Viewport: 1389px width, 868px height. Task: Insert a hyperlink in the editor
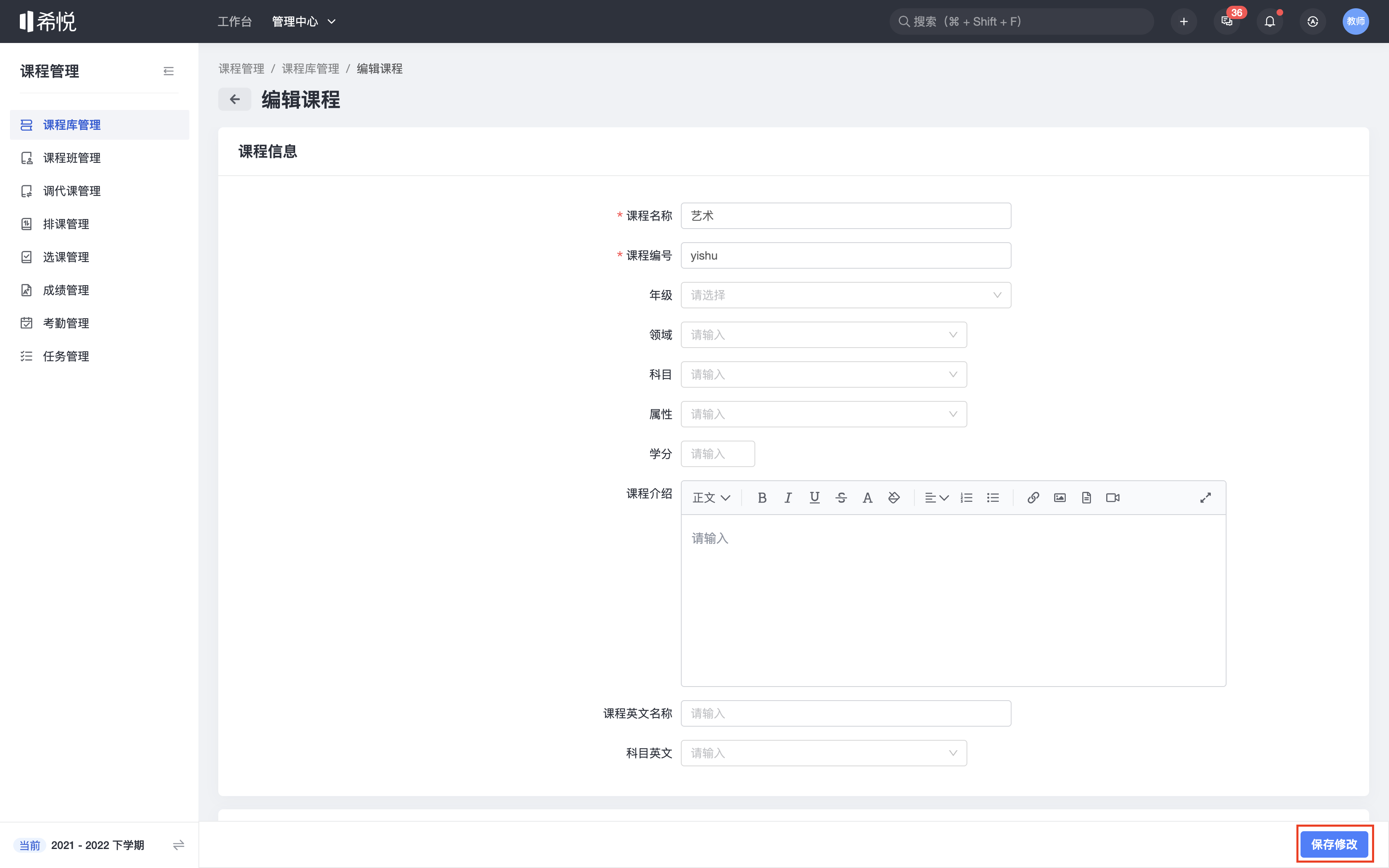(1033, 498)
